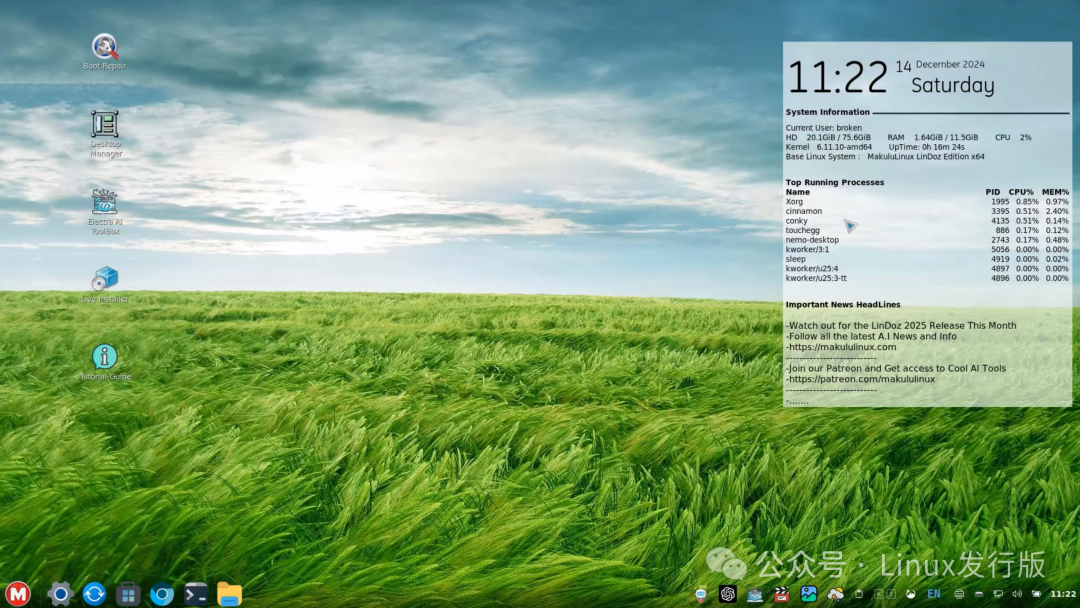Open the Patreon link in the widget

pyautogui.click(x=861, y=379)
